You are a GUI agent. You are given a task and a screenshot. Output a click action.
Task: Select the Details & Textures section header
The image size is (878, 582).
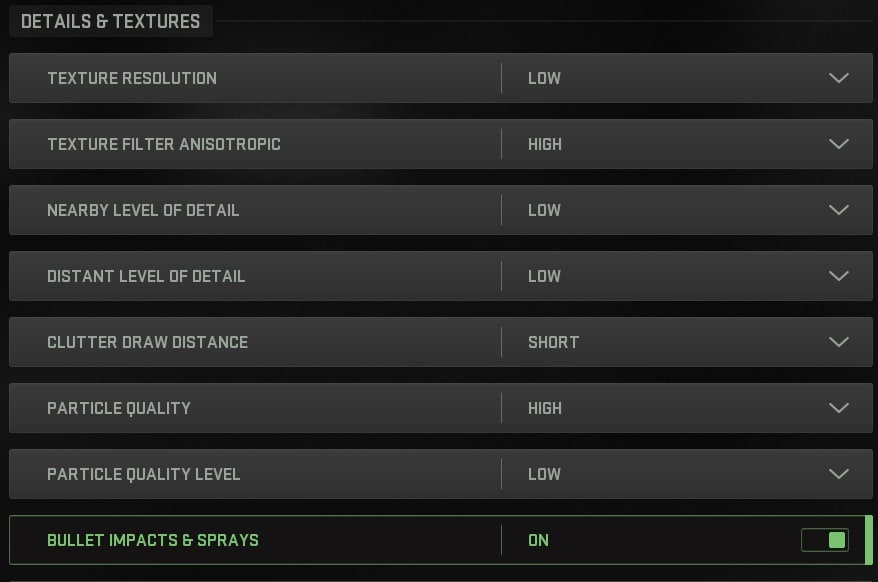point(110,21)
